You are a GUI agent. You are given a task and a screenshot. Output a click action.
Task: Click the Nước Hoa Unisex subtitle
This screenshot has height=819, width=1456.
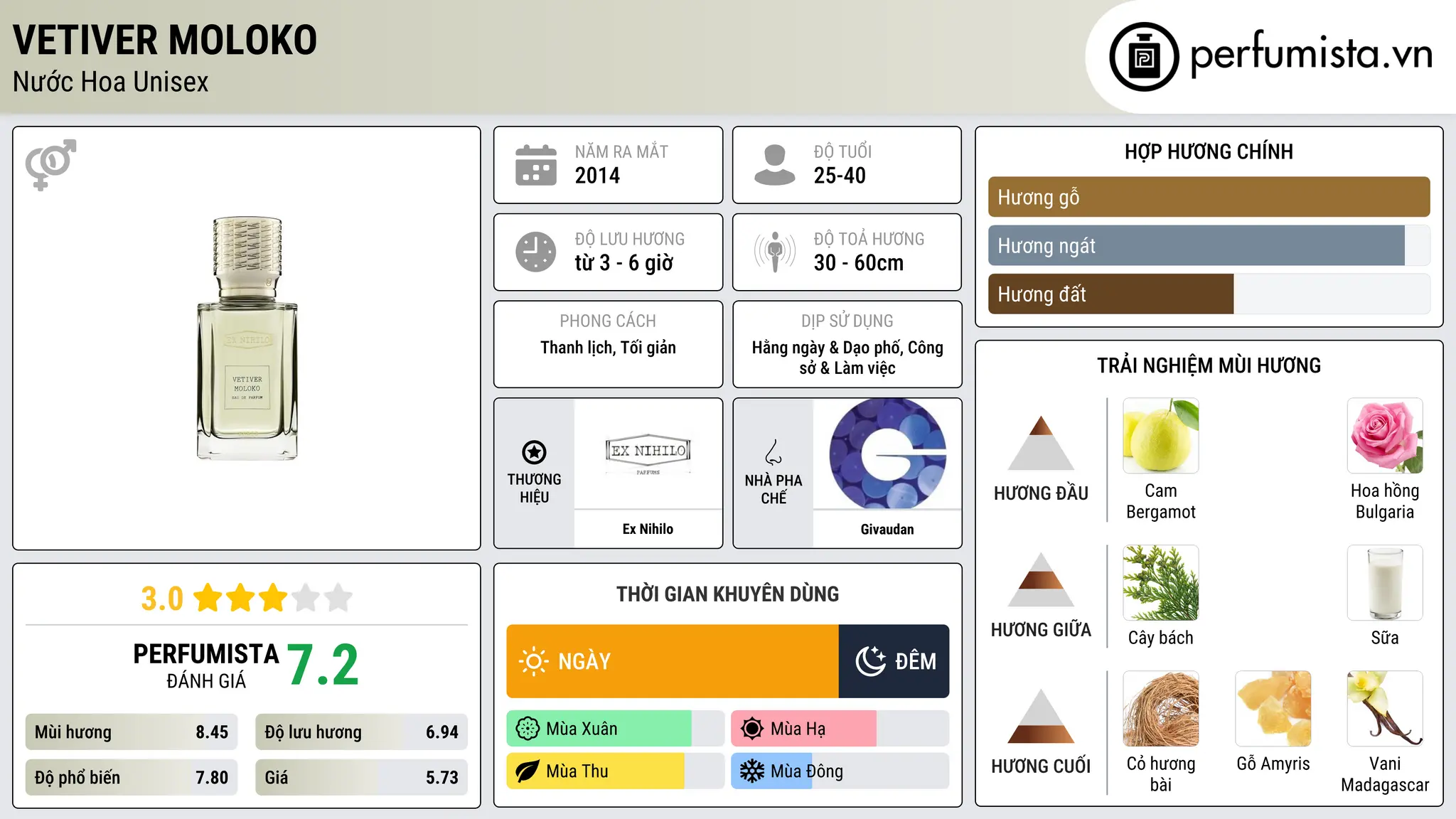click(x=111, y=82)
